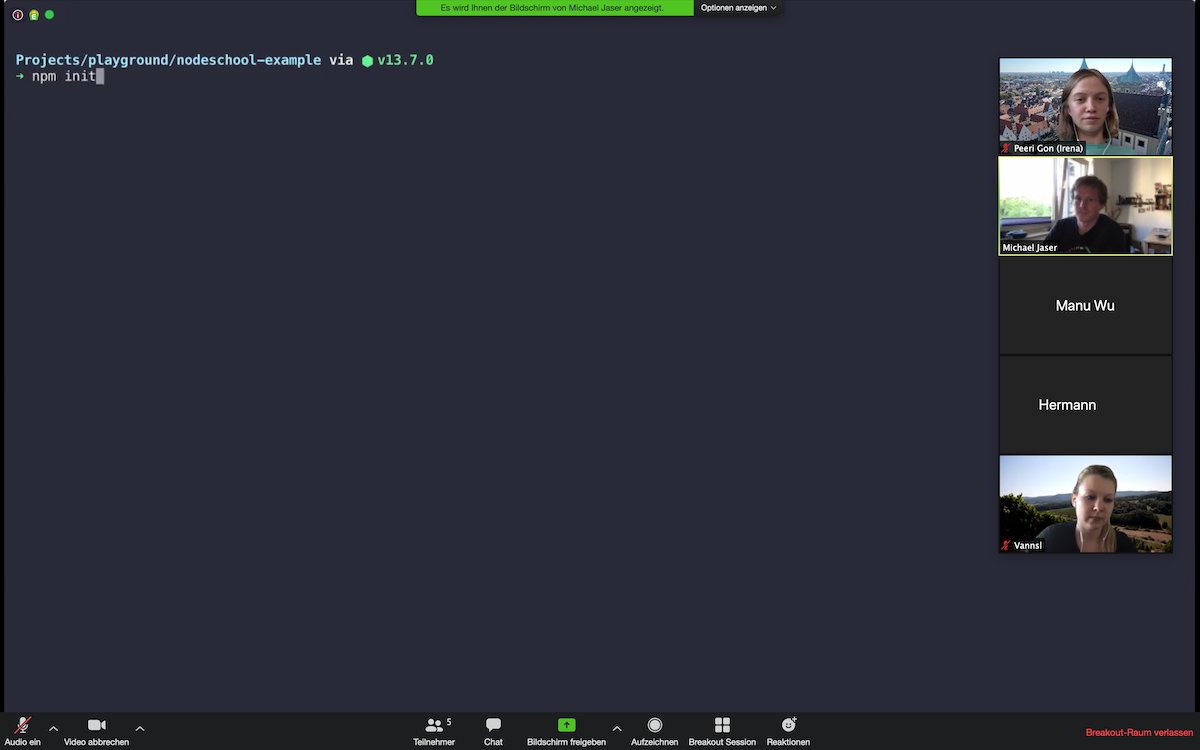Expand video options arrow next to Video abbrechen

coord(140,728)
